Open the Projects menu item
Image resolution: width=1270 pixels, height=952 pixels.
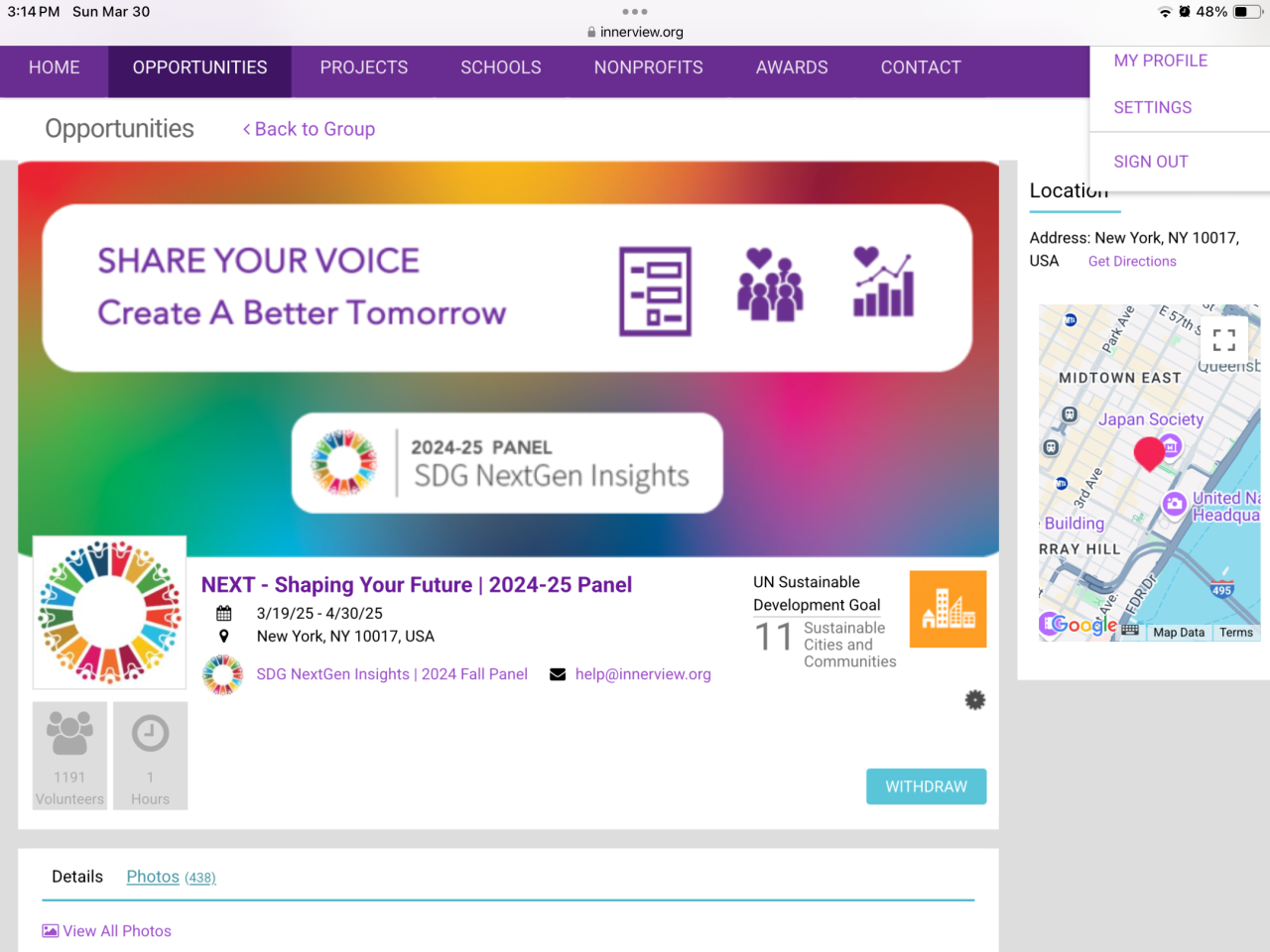coord(364,67)
